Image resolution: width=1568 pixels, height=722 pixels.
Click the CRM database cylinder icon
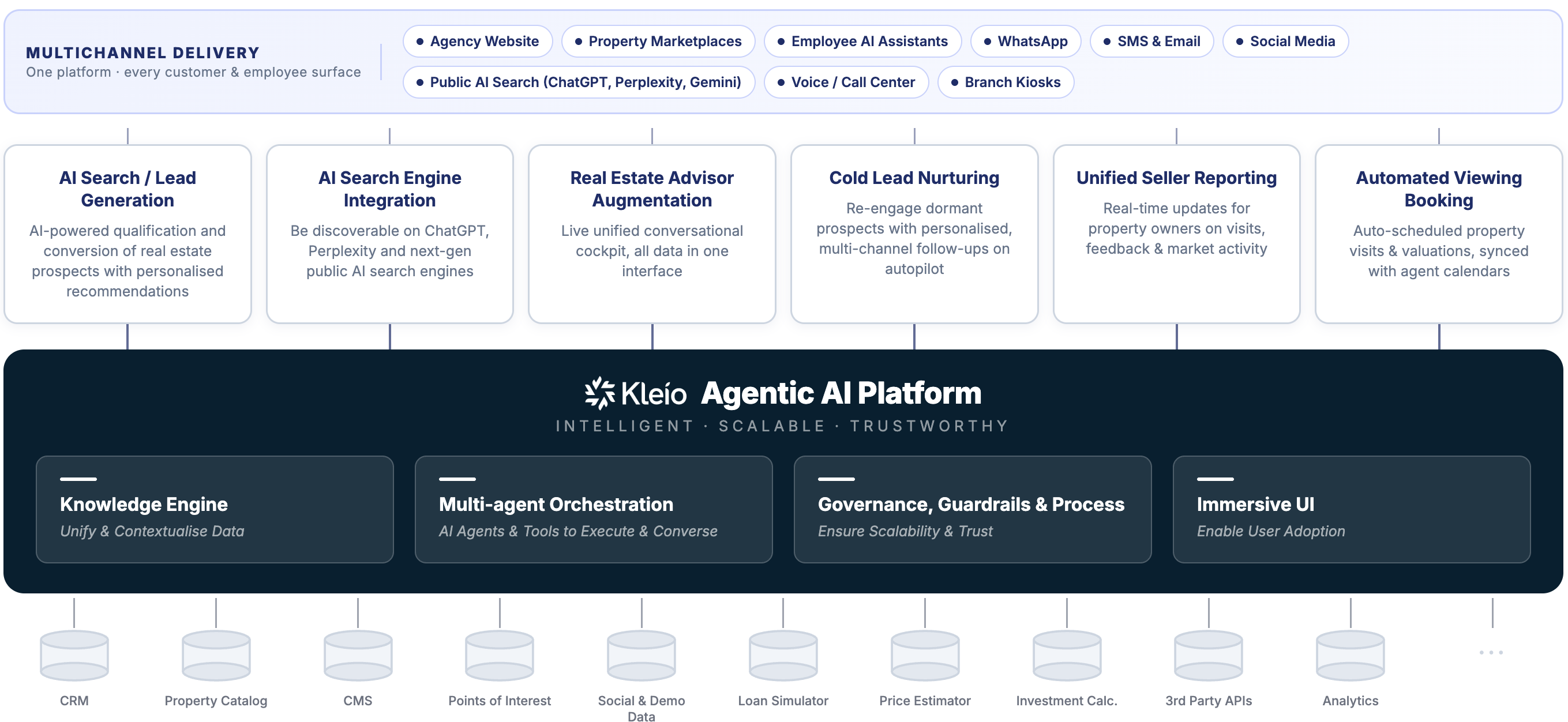pyautogui.click(x=74, y=655)
